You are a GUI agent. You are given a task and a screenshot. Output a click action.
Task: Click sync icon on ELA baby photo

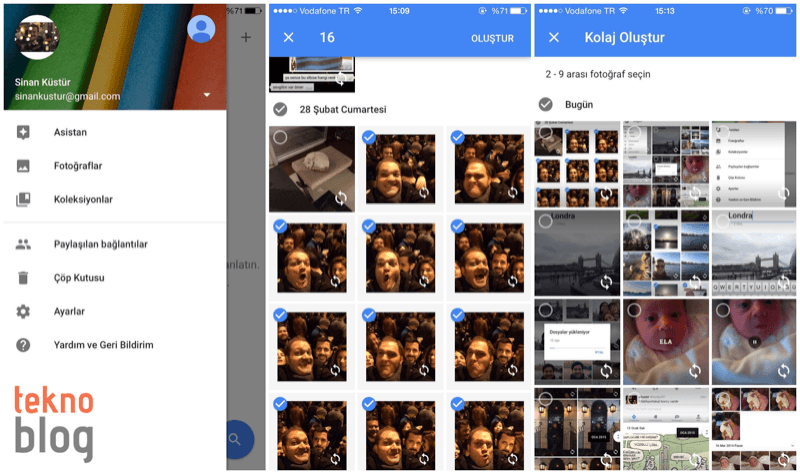[695, 371]
